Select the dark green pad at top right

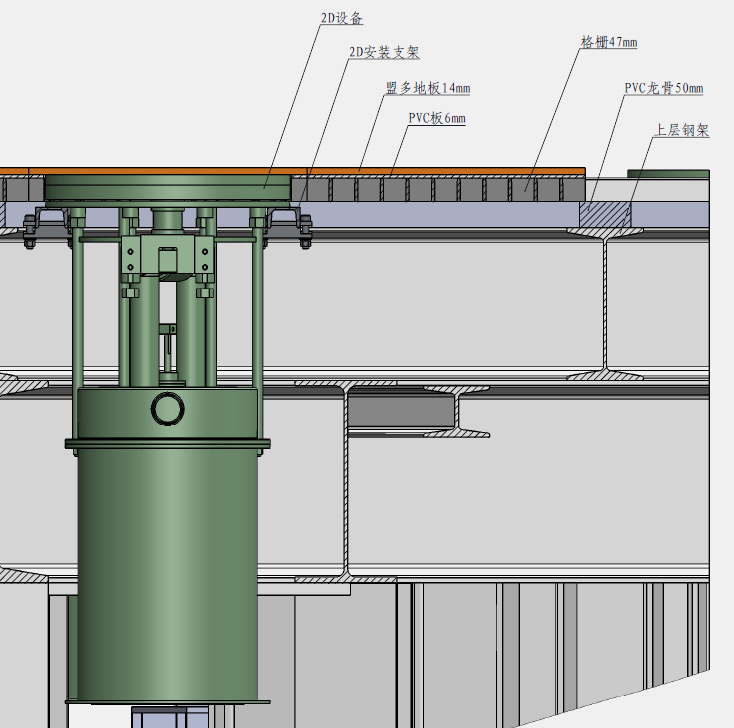coord(667,173)
